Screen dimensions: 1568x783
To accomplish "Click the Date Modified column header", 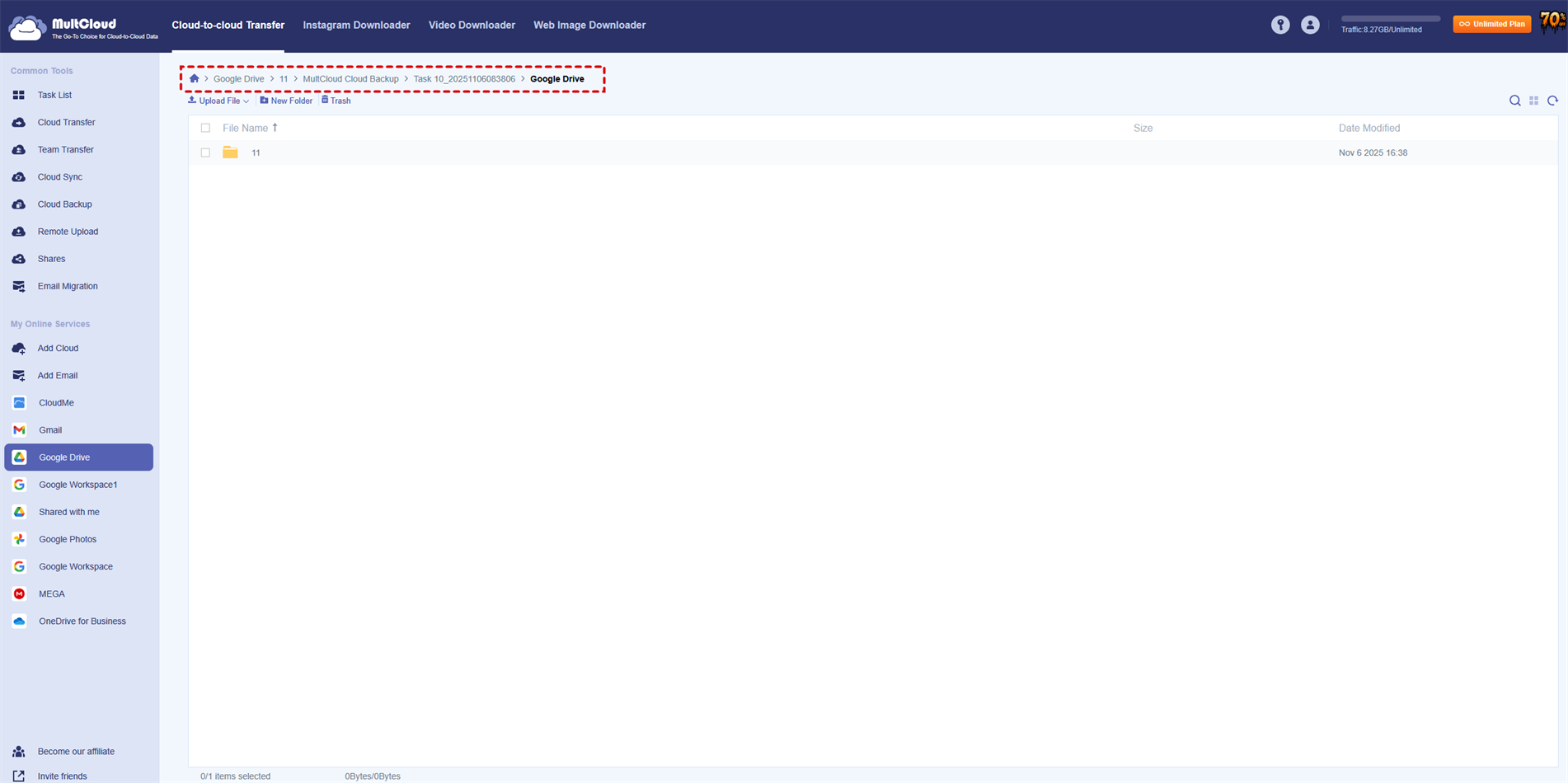I will click(x=1369, y=128).
